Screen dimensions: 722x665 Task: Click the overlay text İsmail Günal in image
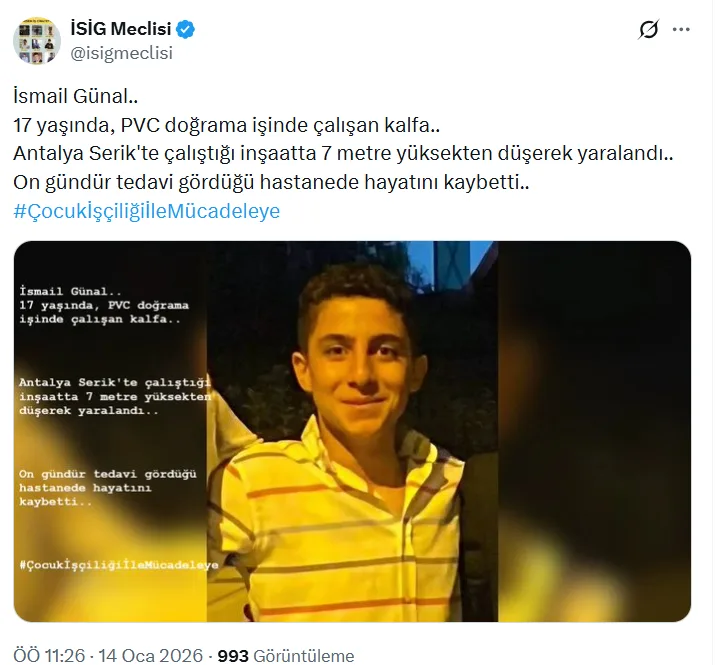70,291
